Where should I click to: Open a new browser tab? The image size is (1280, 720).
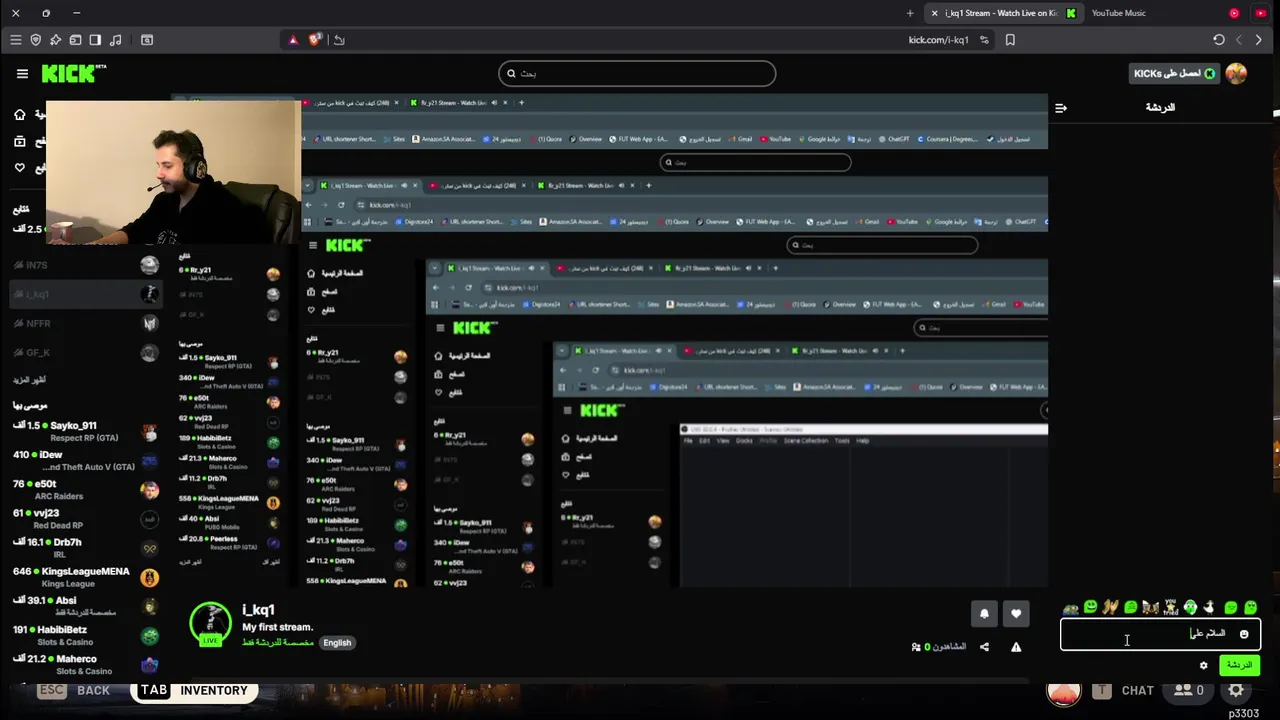tap(910, 13)
